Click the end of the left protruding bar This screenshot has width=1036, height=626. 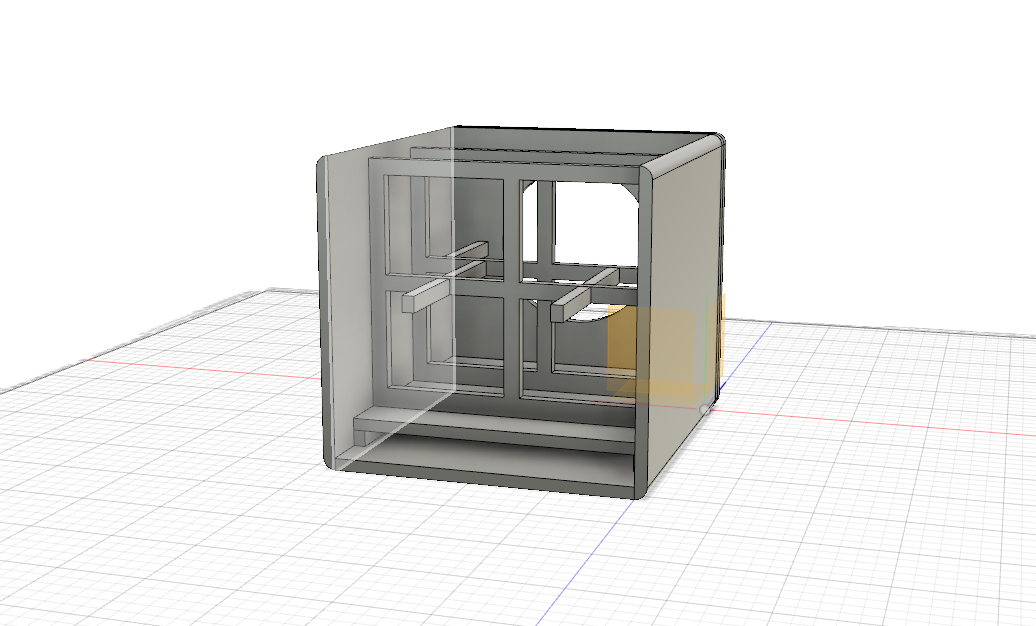[411, 303]
